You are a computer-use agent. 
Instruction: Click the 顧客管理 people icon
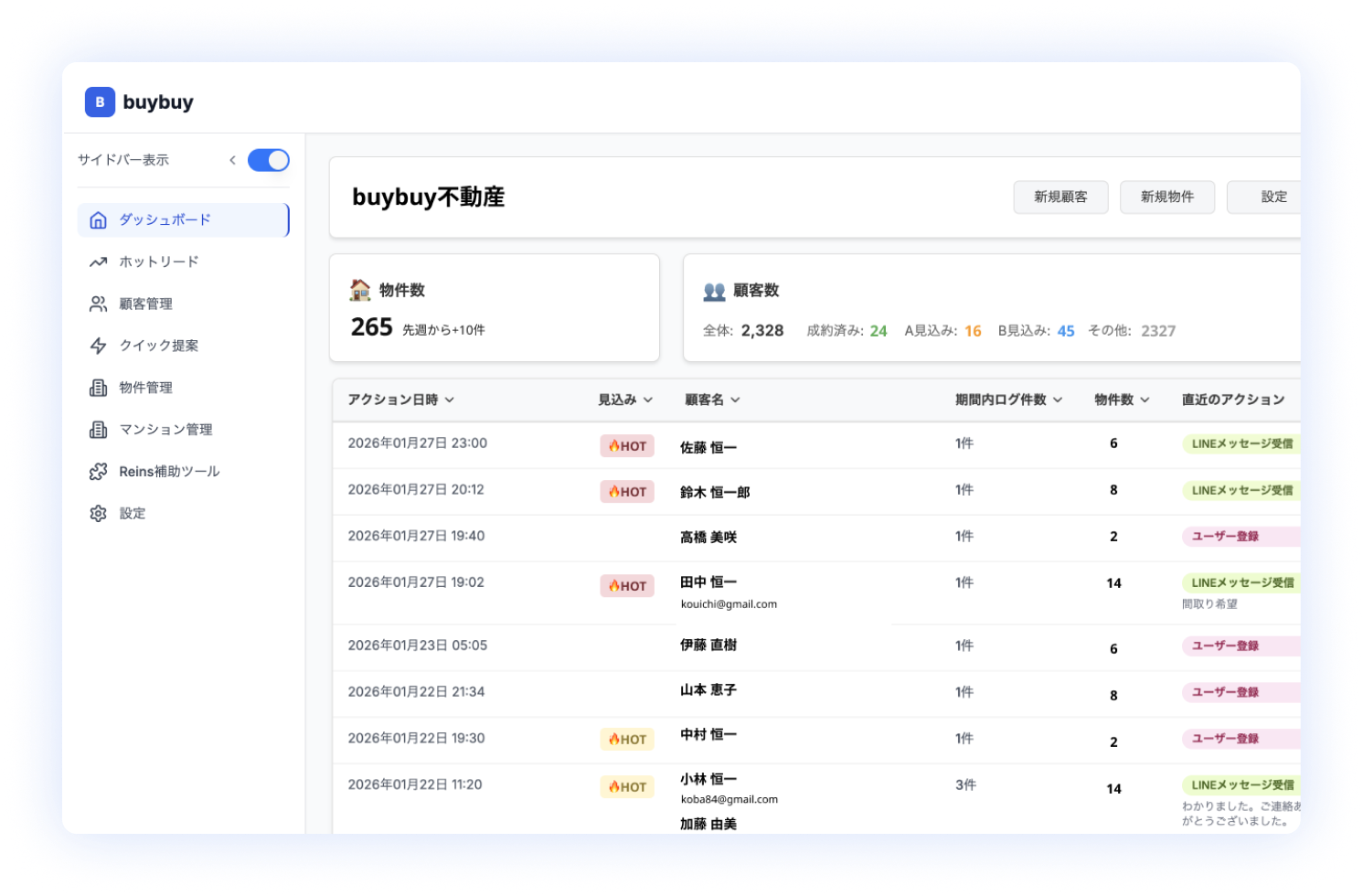(98, 304)
